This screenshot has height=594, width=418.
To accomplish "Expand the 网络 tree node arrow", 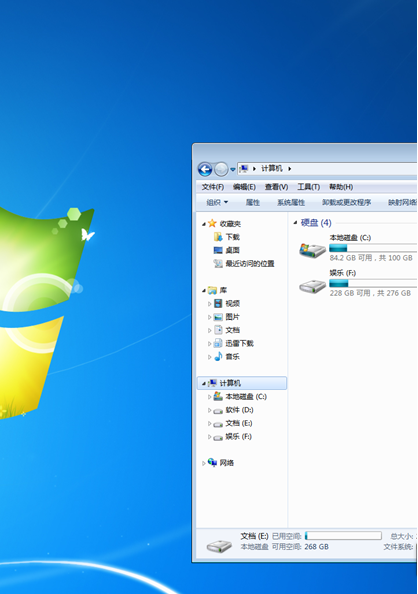I will click(x=204, y=463).
